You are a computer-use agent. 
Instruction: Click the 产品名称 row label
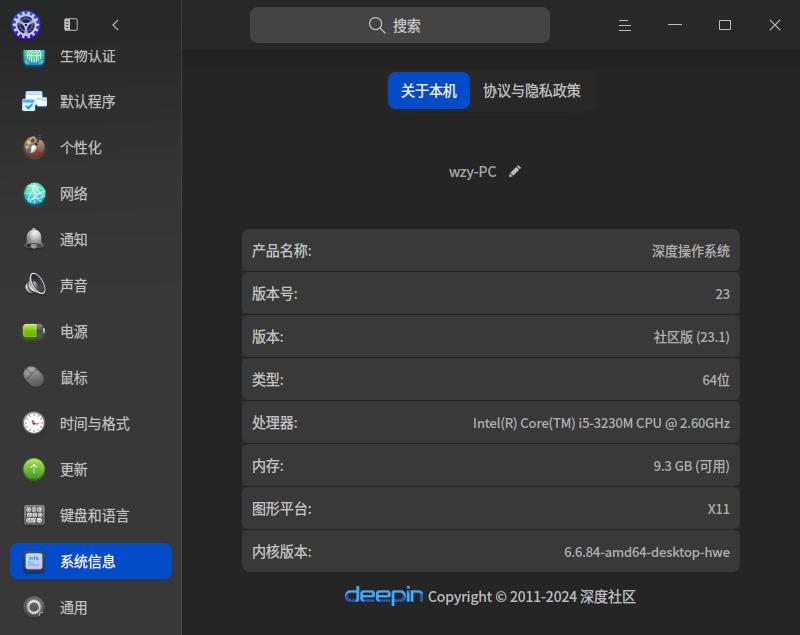pyautogui.click(x=282, y=250)
